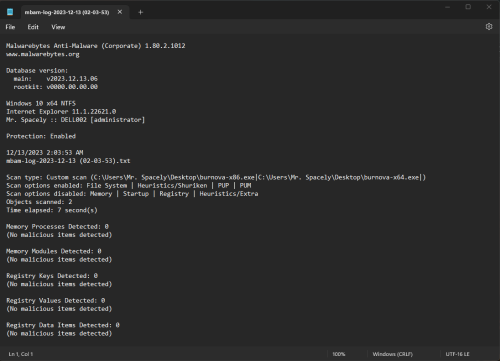Click the 'Objects scanned: 2' line

coord(39,202)
